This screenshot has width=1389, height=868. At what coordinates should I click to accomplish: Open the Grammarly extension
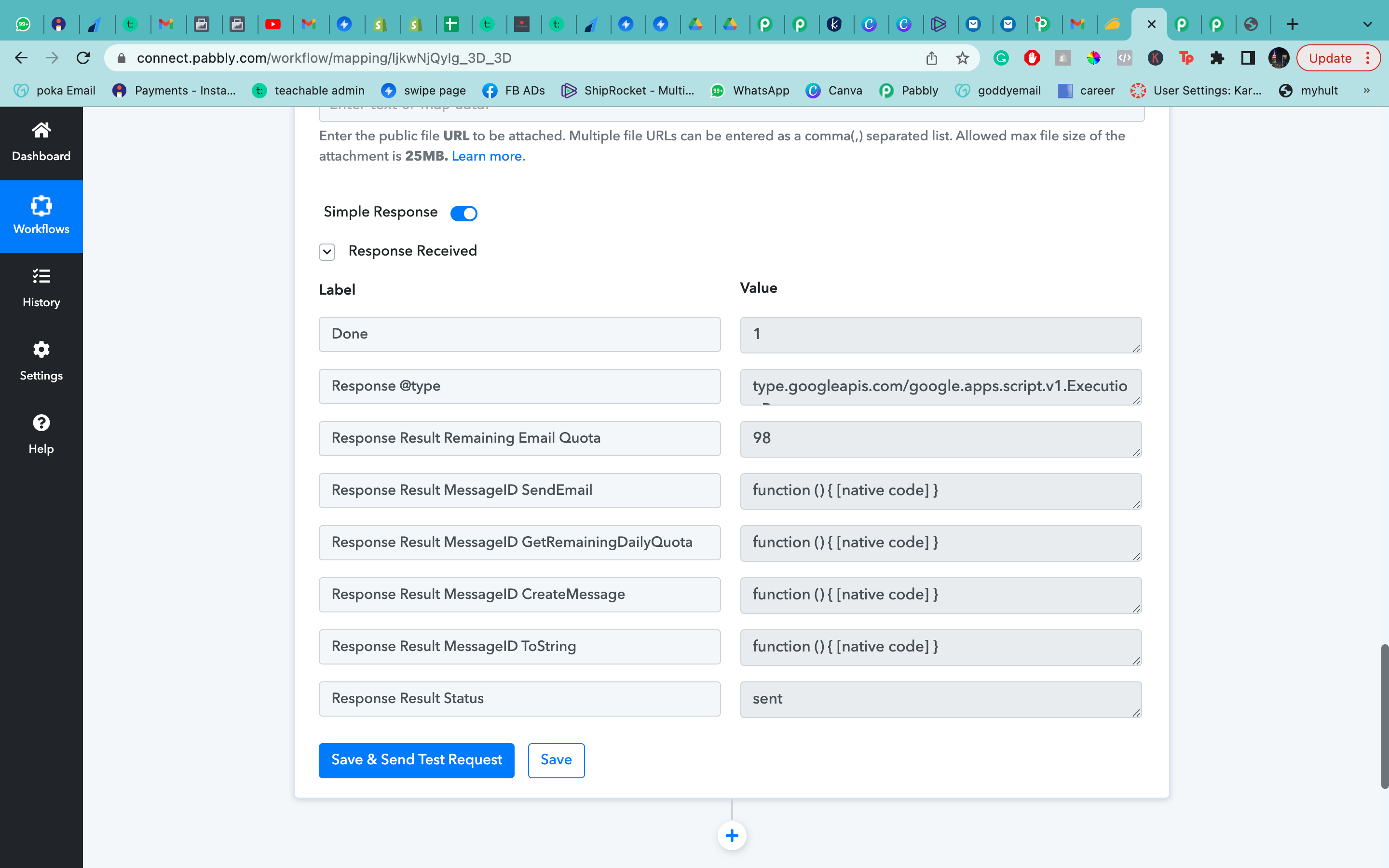tap(1001, 58)
